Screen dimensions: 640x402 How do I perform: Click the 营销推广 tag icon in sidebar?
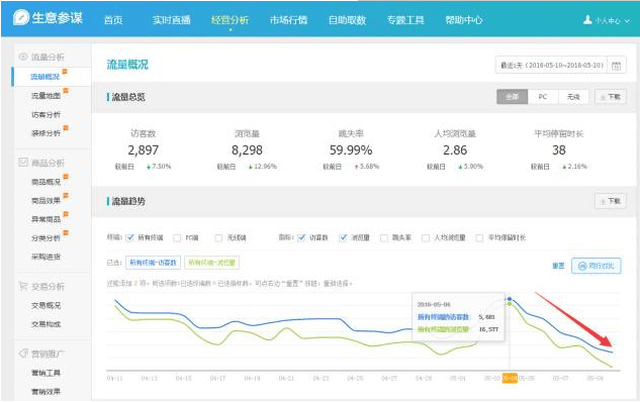click(x=23, y=353)
